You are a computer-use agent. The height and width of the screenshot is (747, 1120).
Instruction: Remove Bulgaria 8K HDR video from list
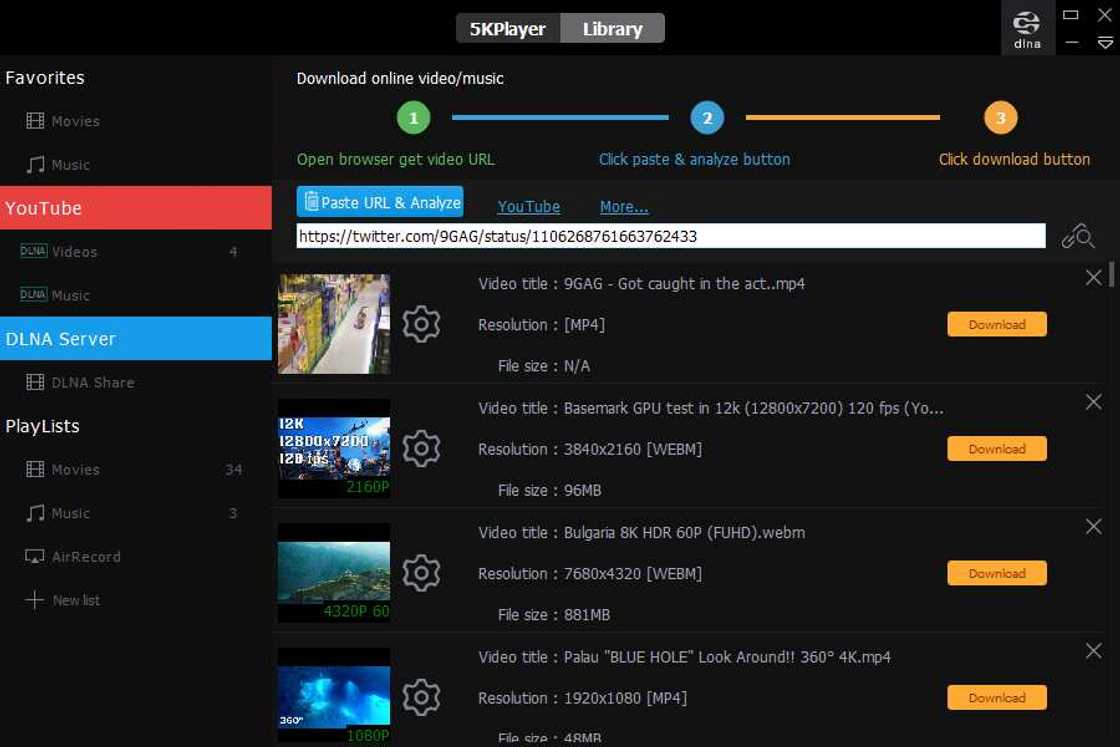click(x=1093, y=527)
